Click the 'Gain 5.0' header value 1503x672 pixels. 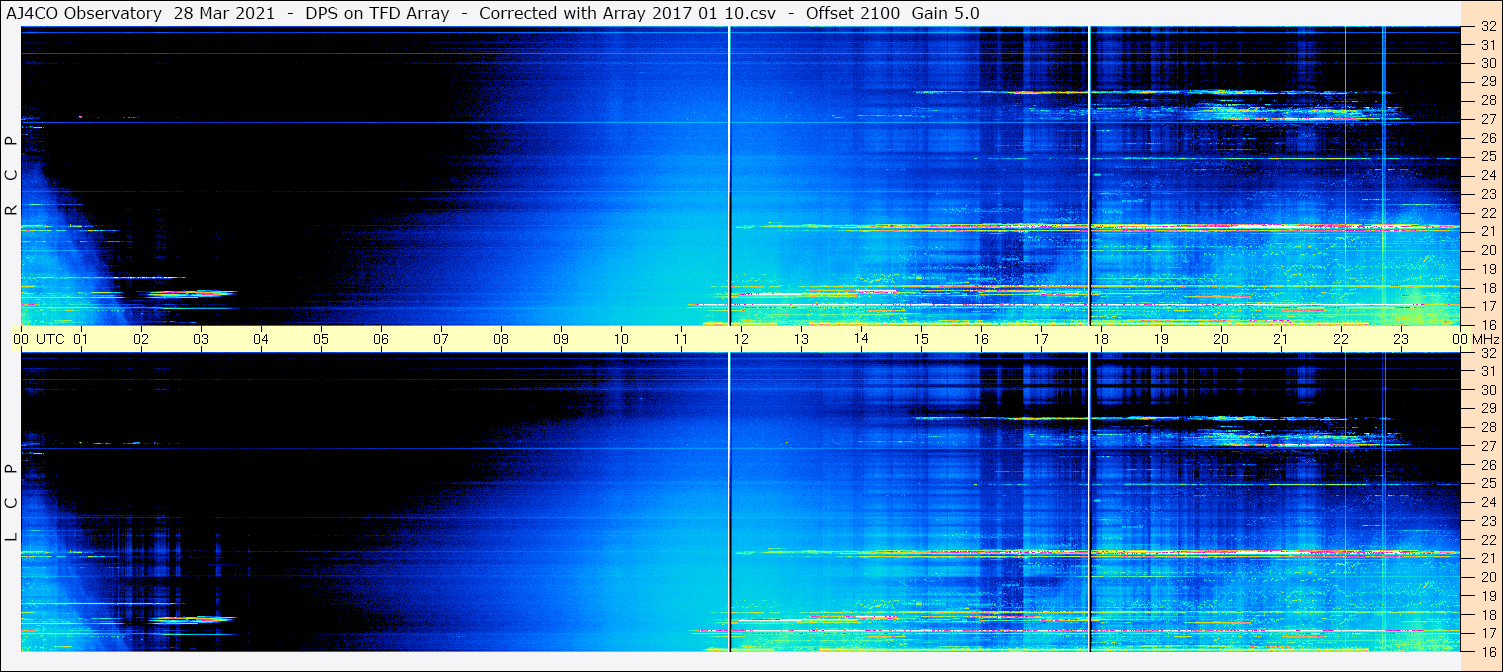point(945,13)
